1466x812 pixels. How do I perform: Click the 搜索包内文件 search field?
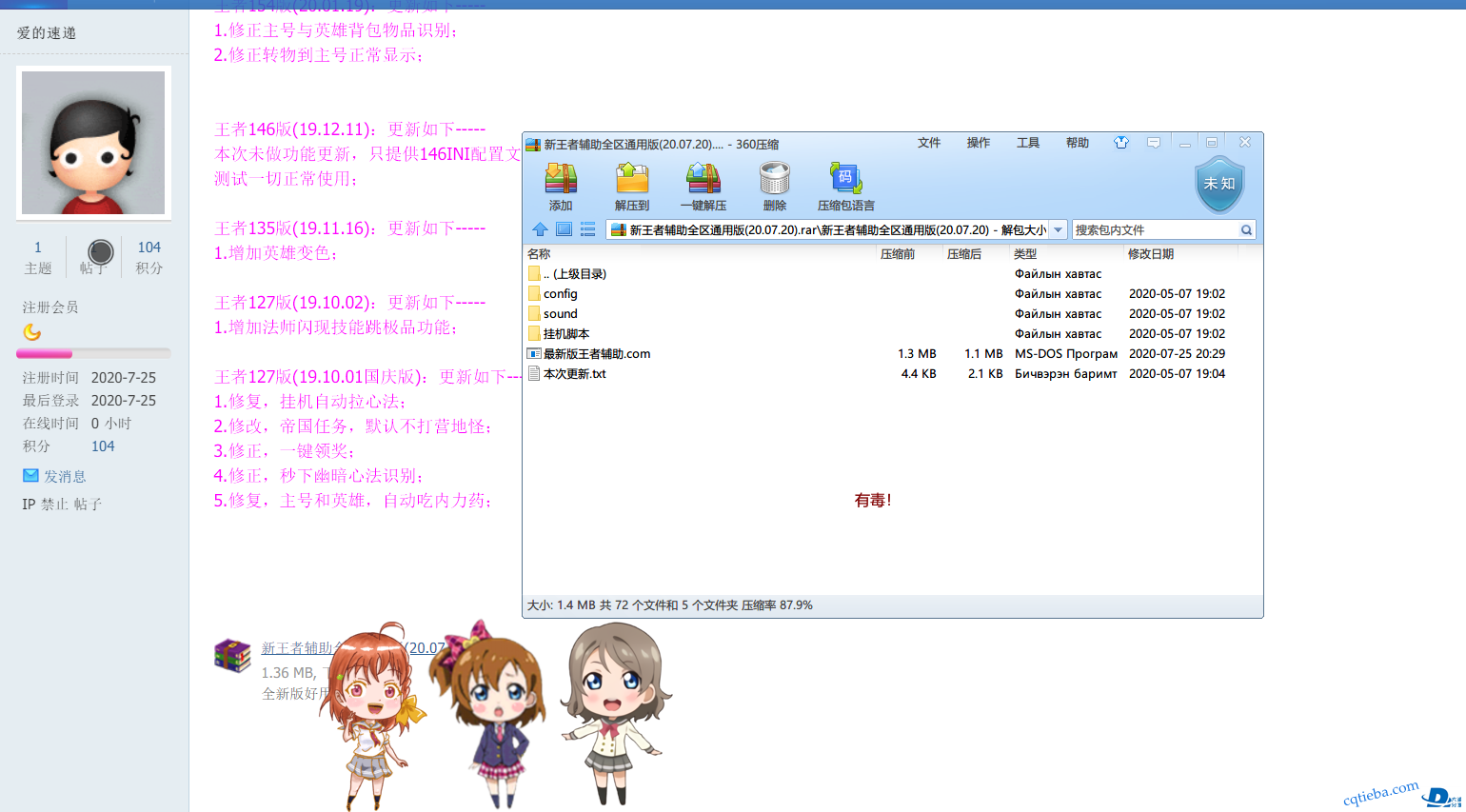(x=1155, y=229)
